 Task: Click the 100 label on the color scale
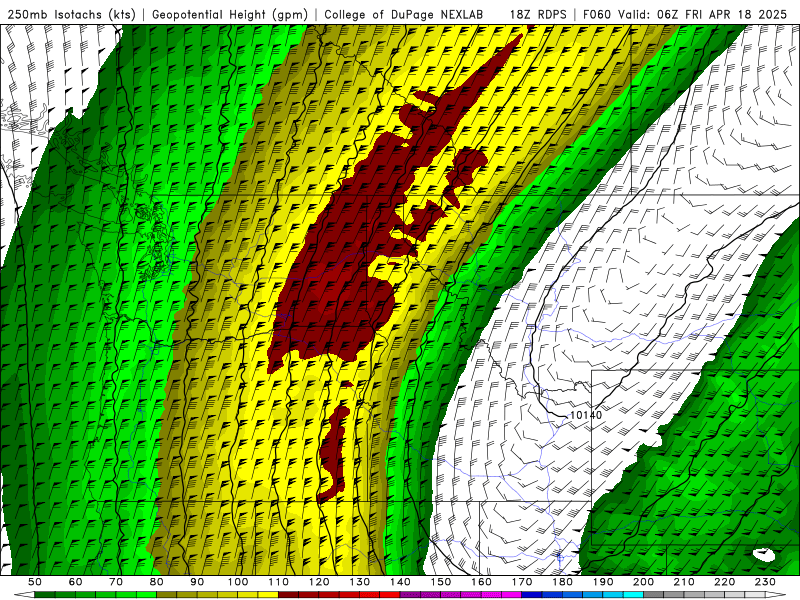pyautogui.click(x=238, y=582)
